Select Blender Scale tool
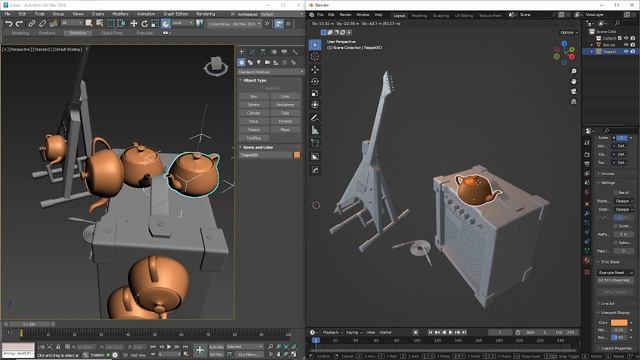 [315, 93]
